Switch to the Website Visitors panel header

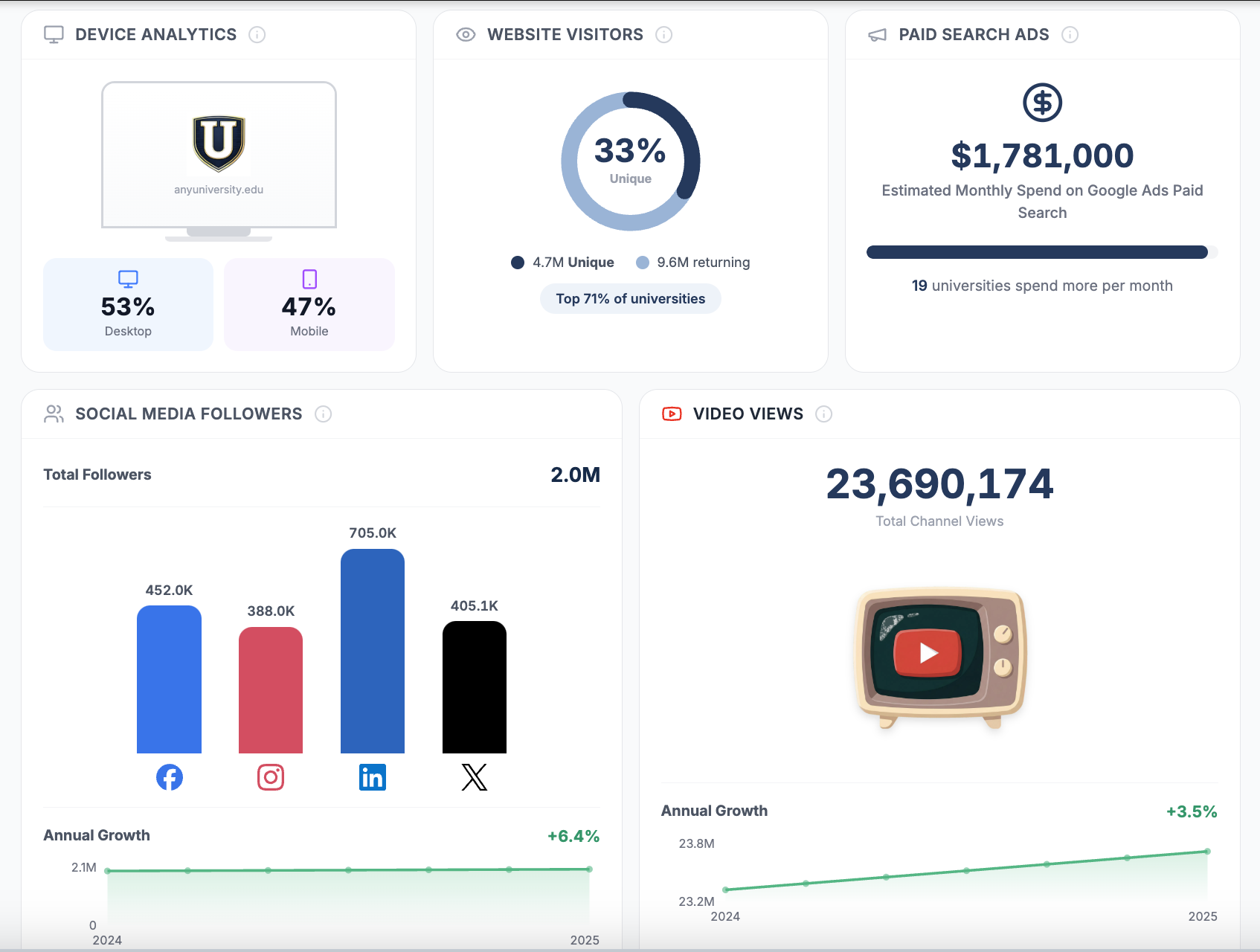point(565,34)
